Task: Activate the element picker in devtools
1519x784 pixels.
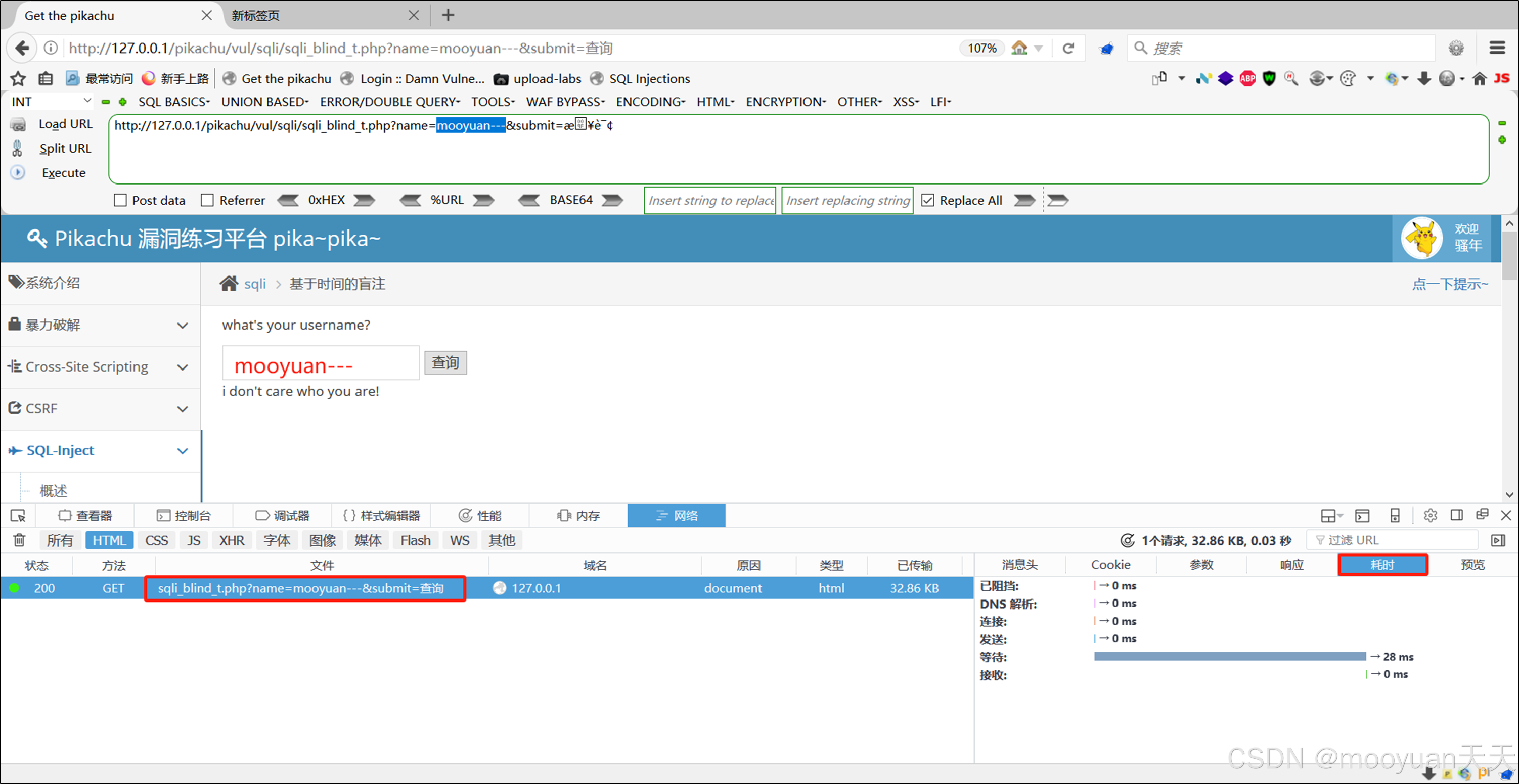Action: pos(18,516)
